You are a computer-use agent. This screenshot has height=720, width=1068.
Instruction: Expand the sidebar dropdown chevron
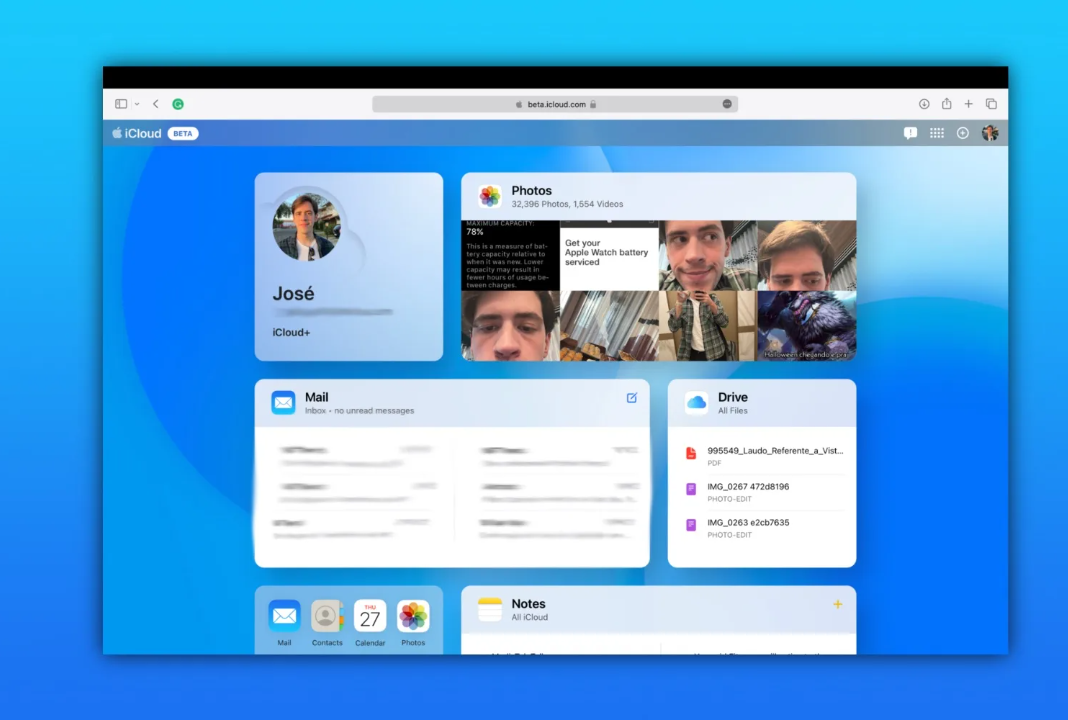click(x=137, y=104)
